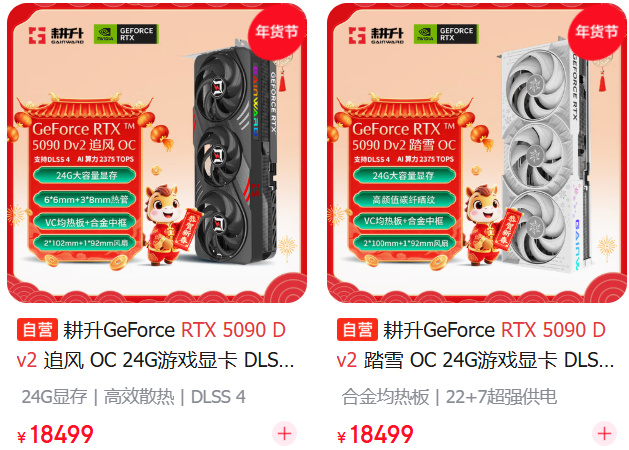Select the ¥18499 price of 踏雪 card
The image size is (629, 450).
pyautogui.click(x=375, y=434)
